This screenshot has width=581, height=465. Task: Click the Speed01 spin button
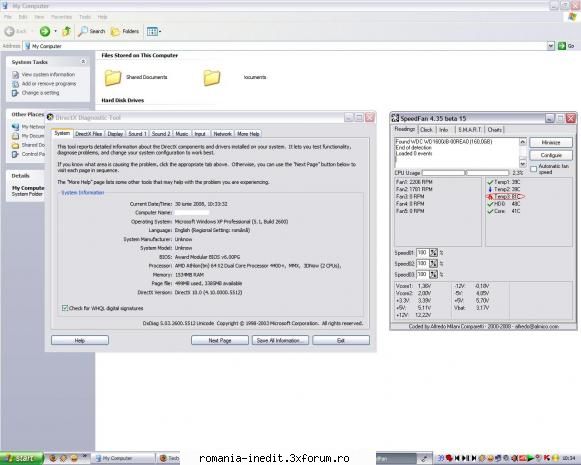(433, 253)
